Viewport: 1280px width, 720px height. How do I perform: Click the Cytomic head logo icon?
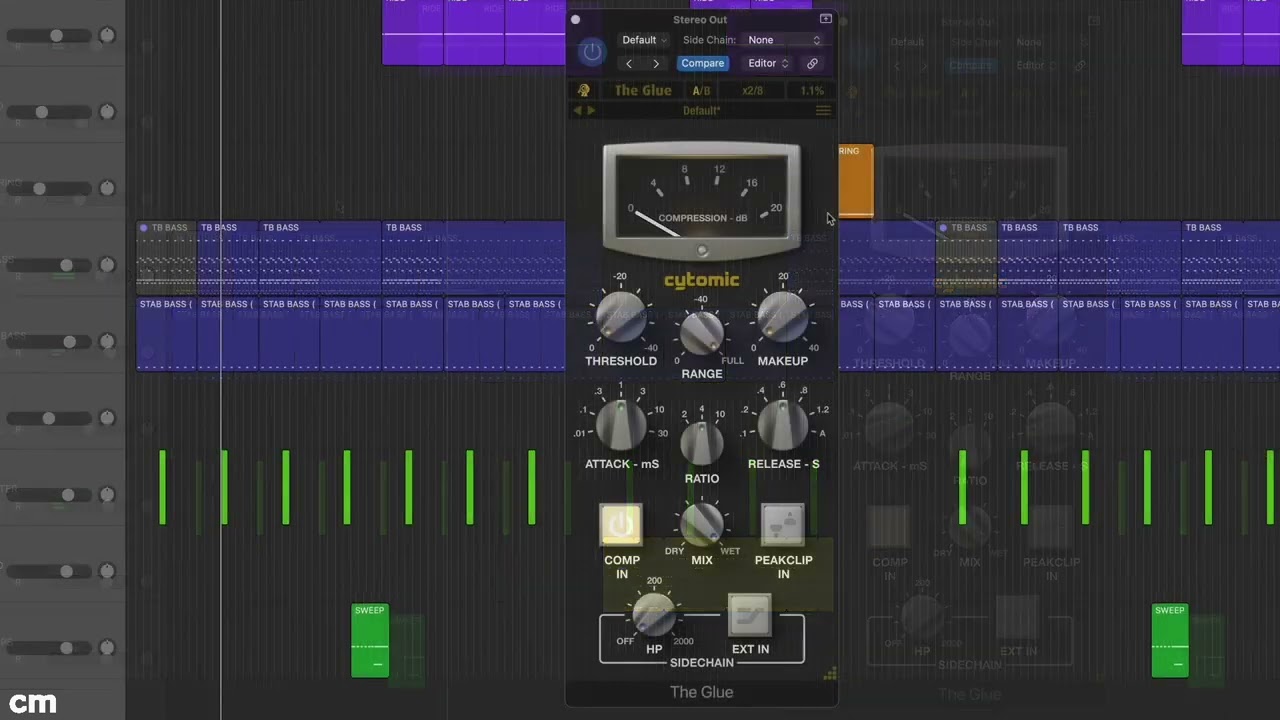pos(584,90)
